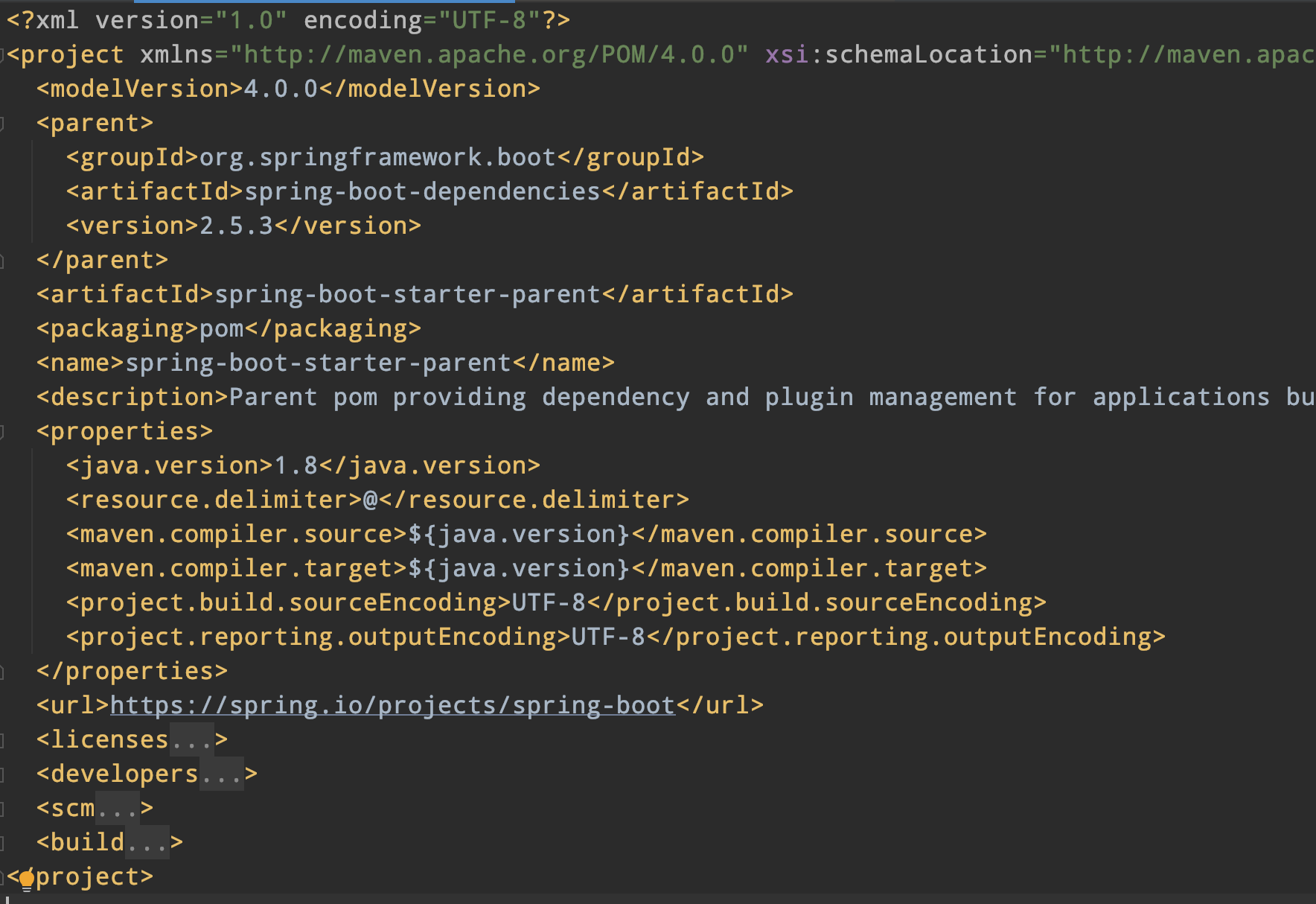Click the maven.compiler.source property line

click(526, 534)
